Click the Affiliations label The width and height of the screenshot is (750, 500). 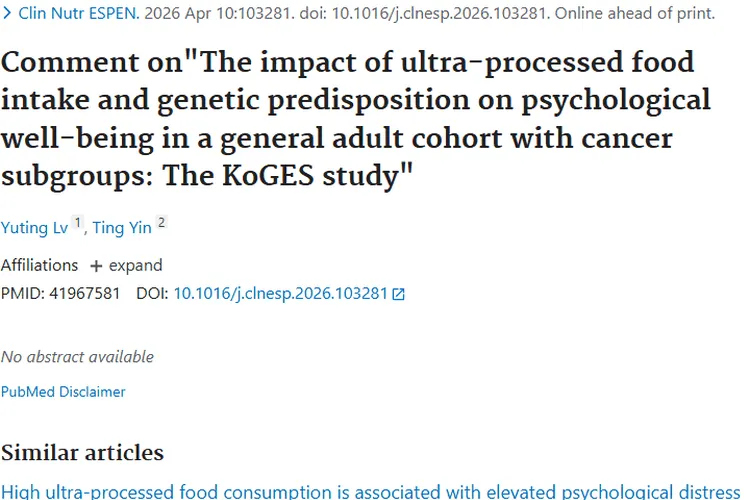(x=39, y=265)
